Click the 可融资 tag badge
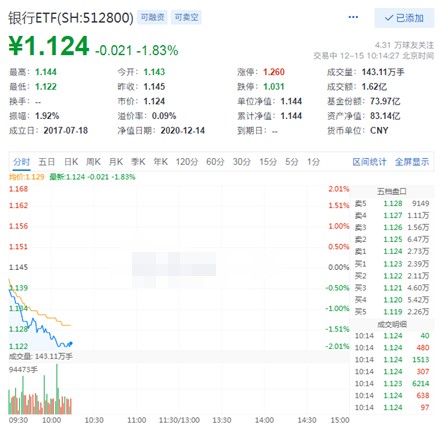Image resolution: width=439 pixels, height=432 pixels. pos(152,17)
